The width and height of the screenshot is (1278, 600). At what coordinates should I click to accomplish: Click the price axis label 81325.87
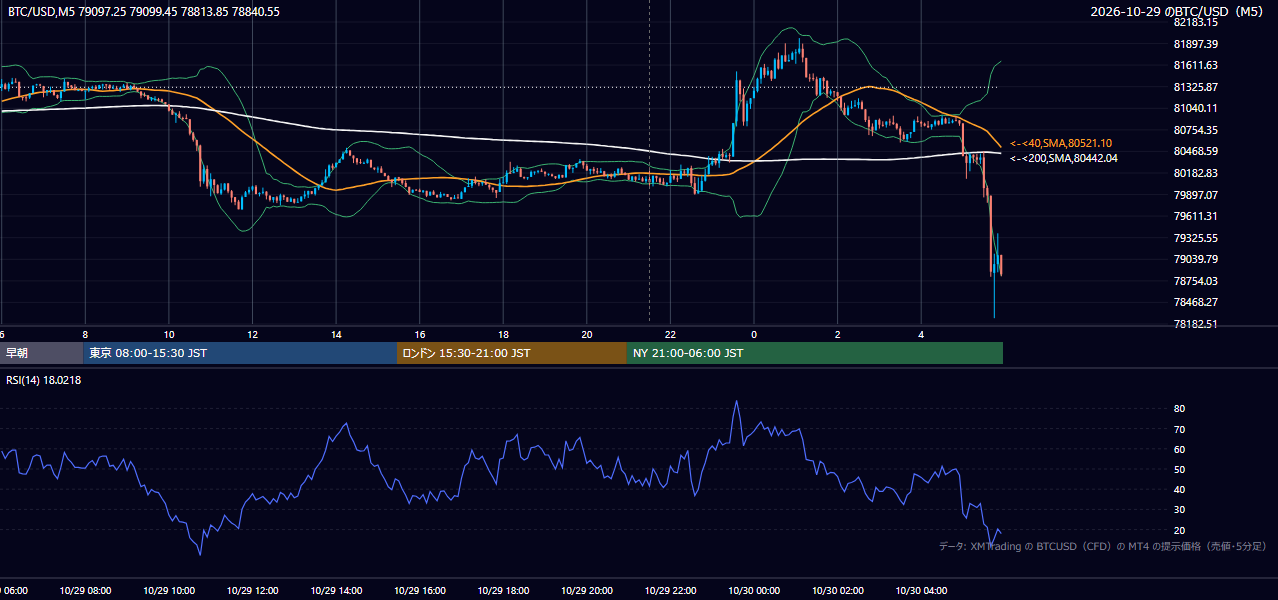[x=1195, y=87]
